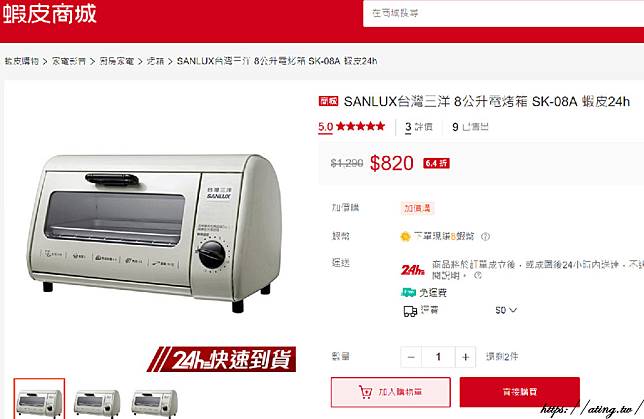Select the third oven thumbnail
Viewport: 644px width, 419px height.
point(154,401)
